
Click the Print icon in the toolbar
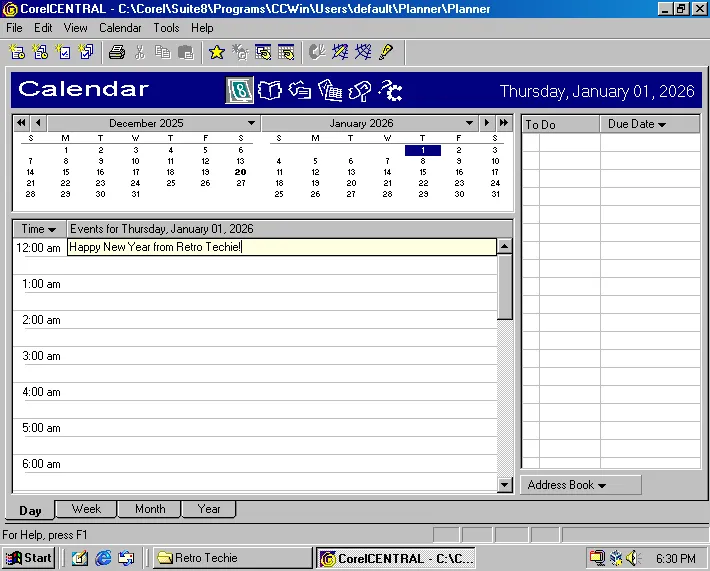[x=117, y=52]
